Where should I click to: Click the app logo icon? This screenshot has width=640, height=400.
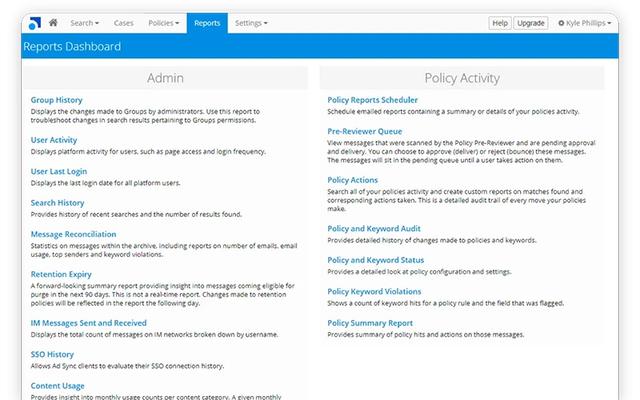(x=34, y=22)
